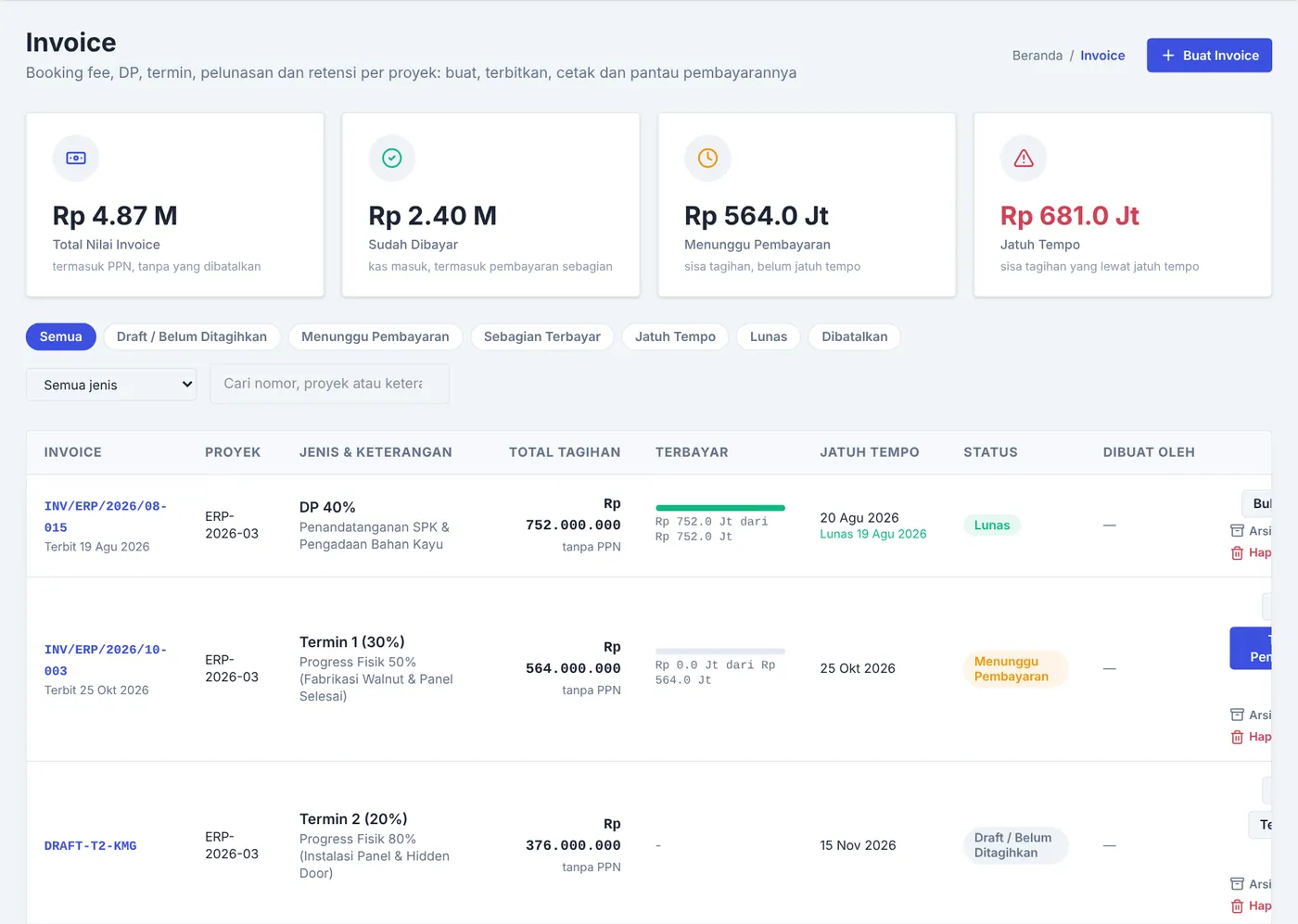Open invoice INV/ERP/2026/10-003
Viewport: 1298px width, 924px height.
pyautogui.click(x=106, y=660)
